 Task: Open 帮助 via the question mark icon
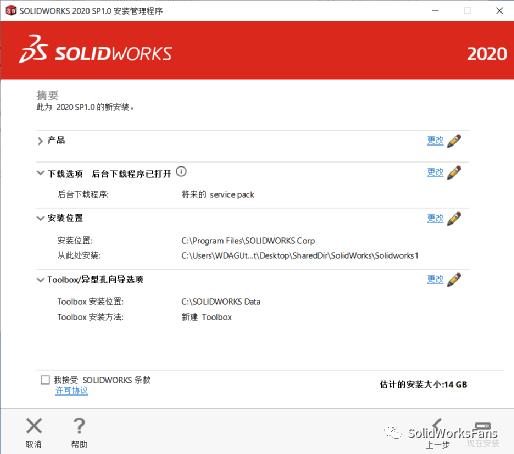point(79,426)
